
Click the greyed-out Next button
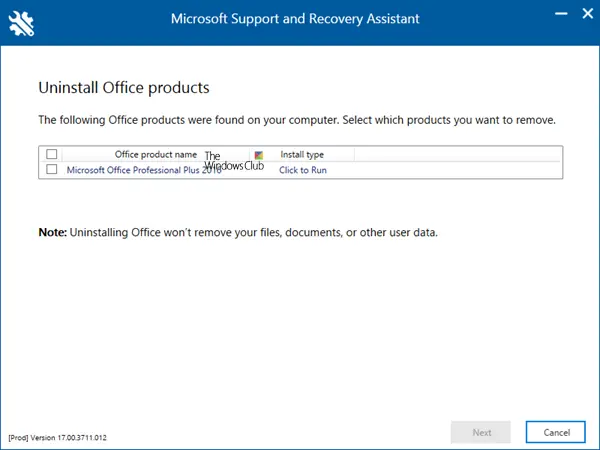point(481,432)
